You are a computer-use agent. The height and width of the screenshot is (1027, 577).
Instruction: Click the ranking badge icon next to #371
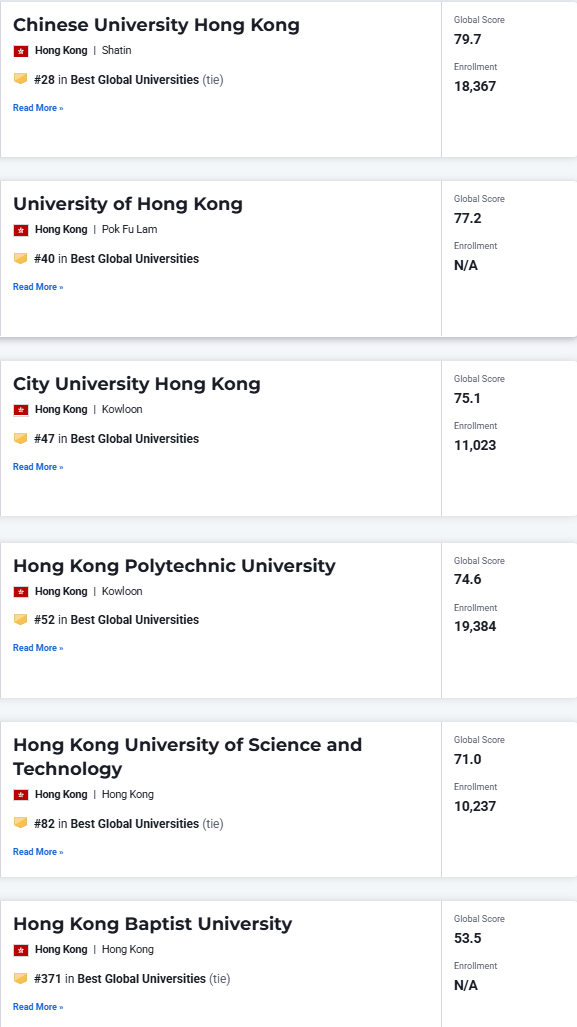tap(20, 979)
